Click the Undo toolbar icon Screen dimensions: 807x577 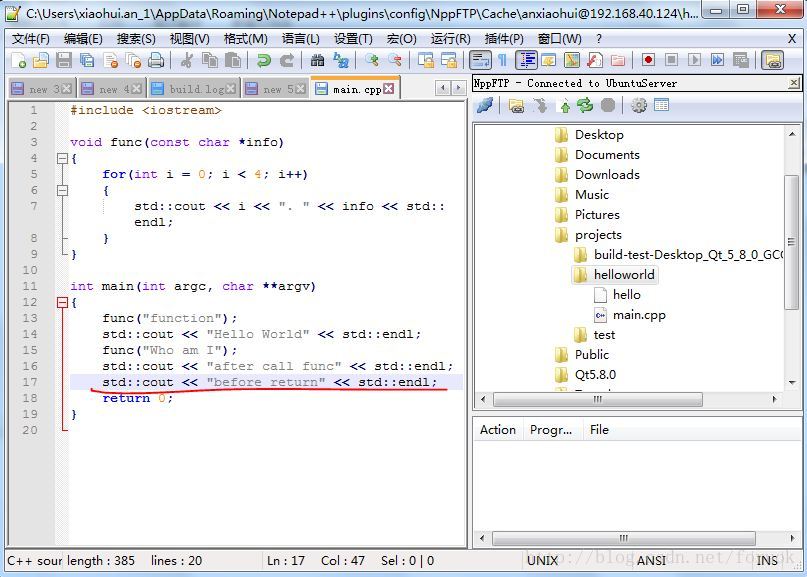(264, 61)
